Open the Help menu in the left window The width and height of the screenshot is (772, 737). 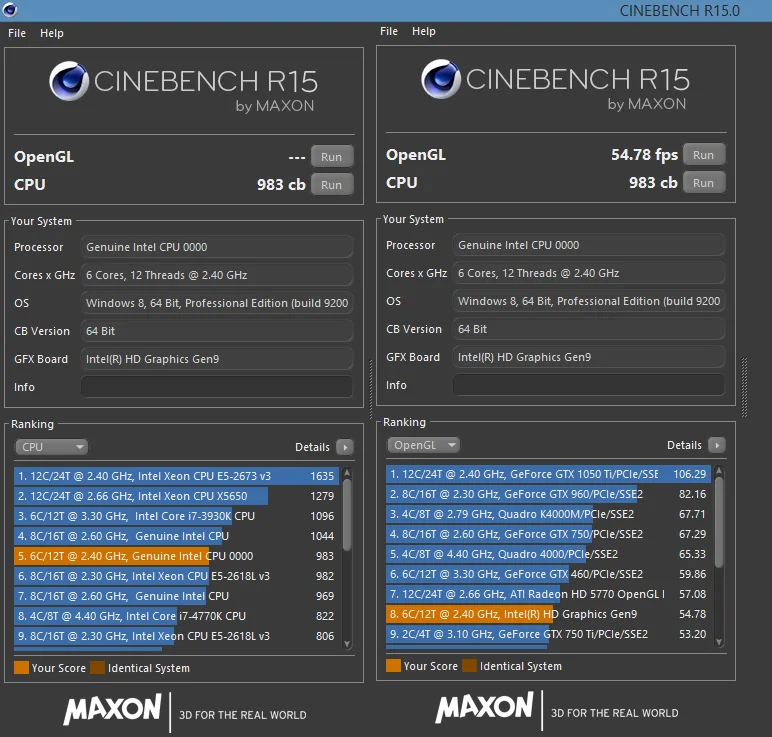52,33
